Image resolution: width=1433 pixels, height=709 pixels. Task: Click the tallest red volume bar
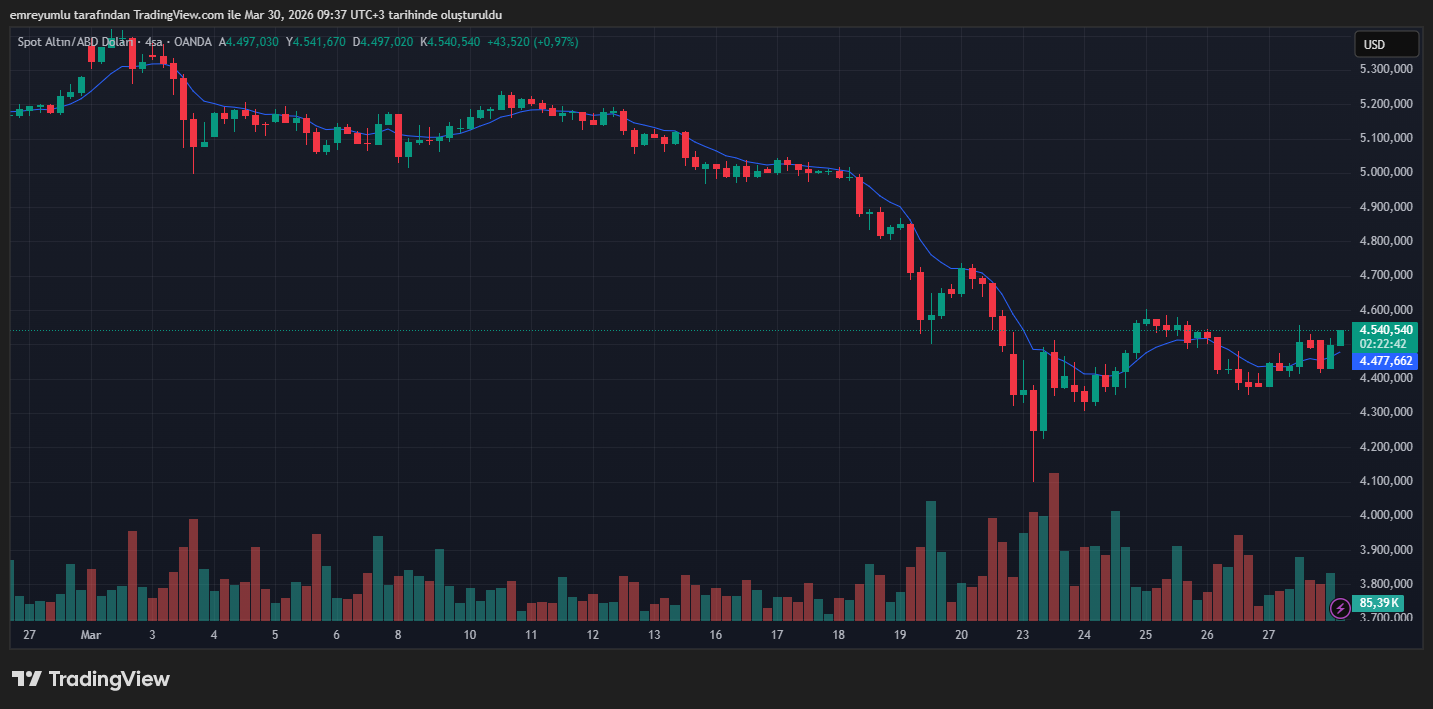coord(1053,546)
